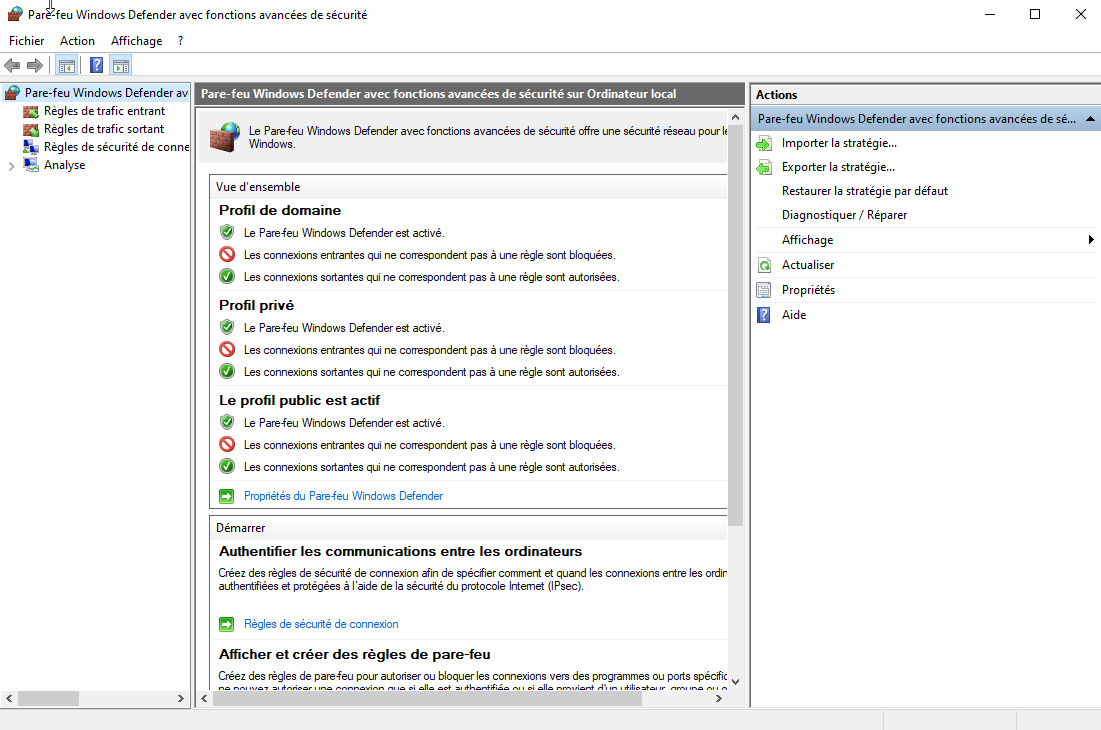Select Analyse in the tree

(x=65, y=165)
